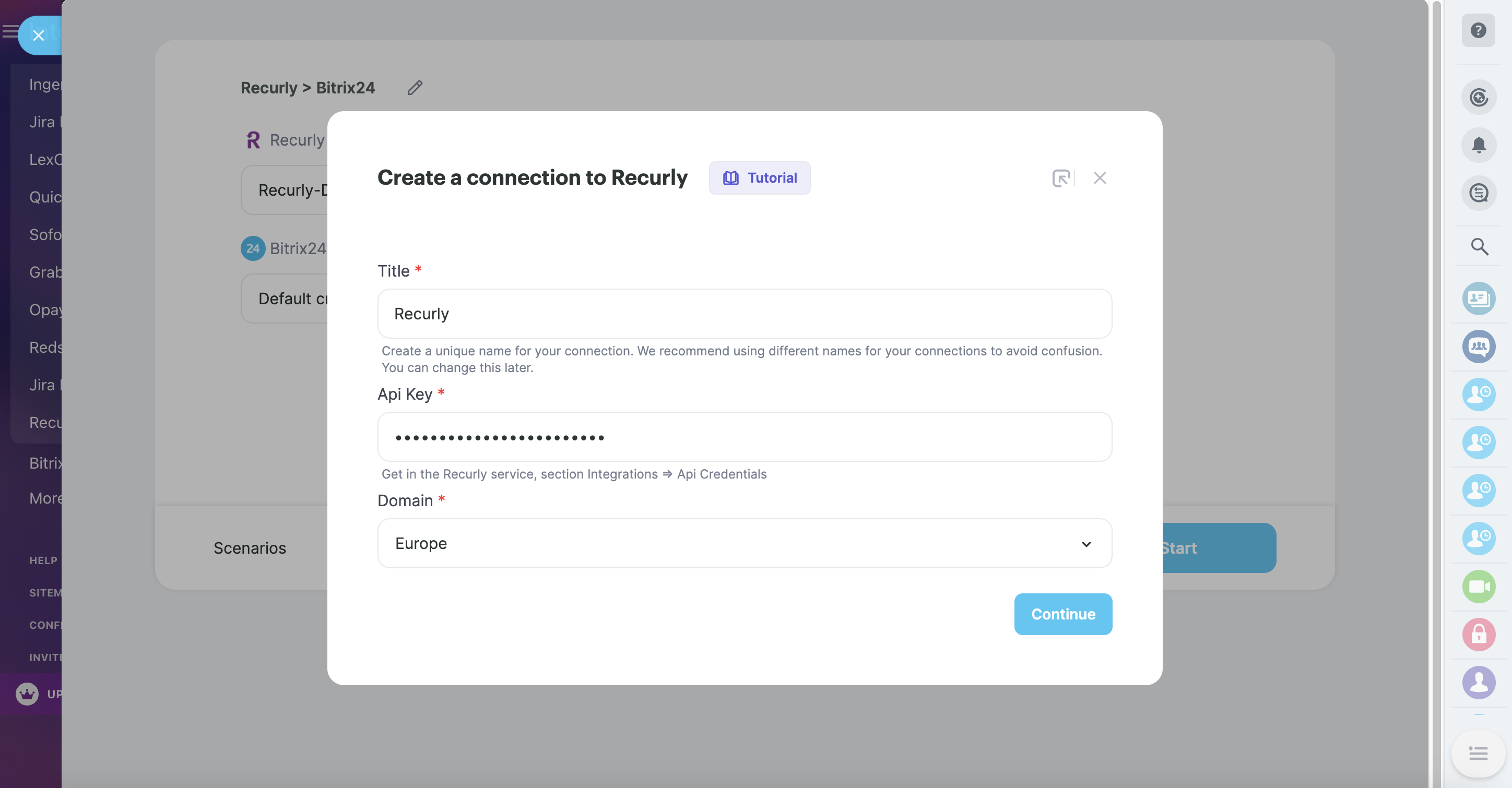Open the help question mark icon
Screen dimensions: 1512x788
[x=1478, y=30]
